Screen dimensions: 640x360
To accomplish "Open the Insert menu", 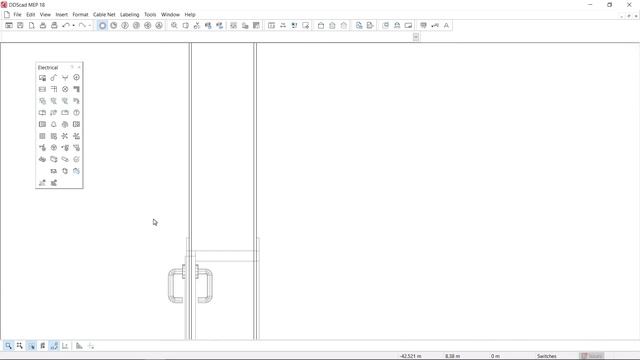I will click(x=62, y=15).
